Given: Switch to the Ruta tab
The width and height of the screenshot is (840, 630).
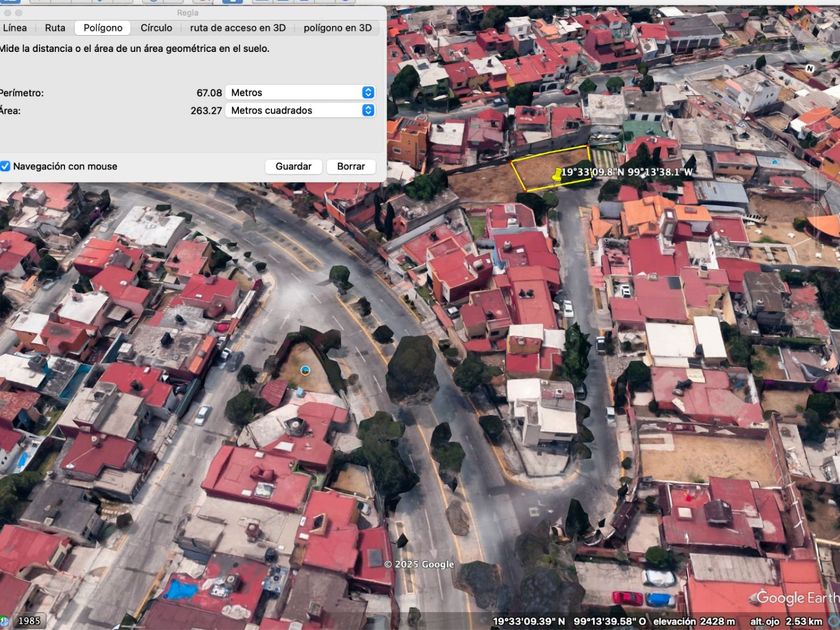Looking at the screenshot, I should point(55,28).
